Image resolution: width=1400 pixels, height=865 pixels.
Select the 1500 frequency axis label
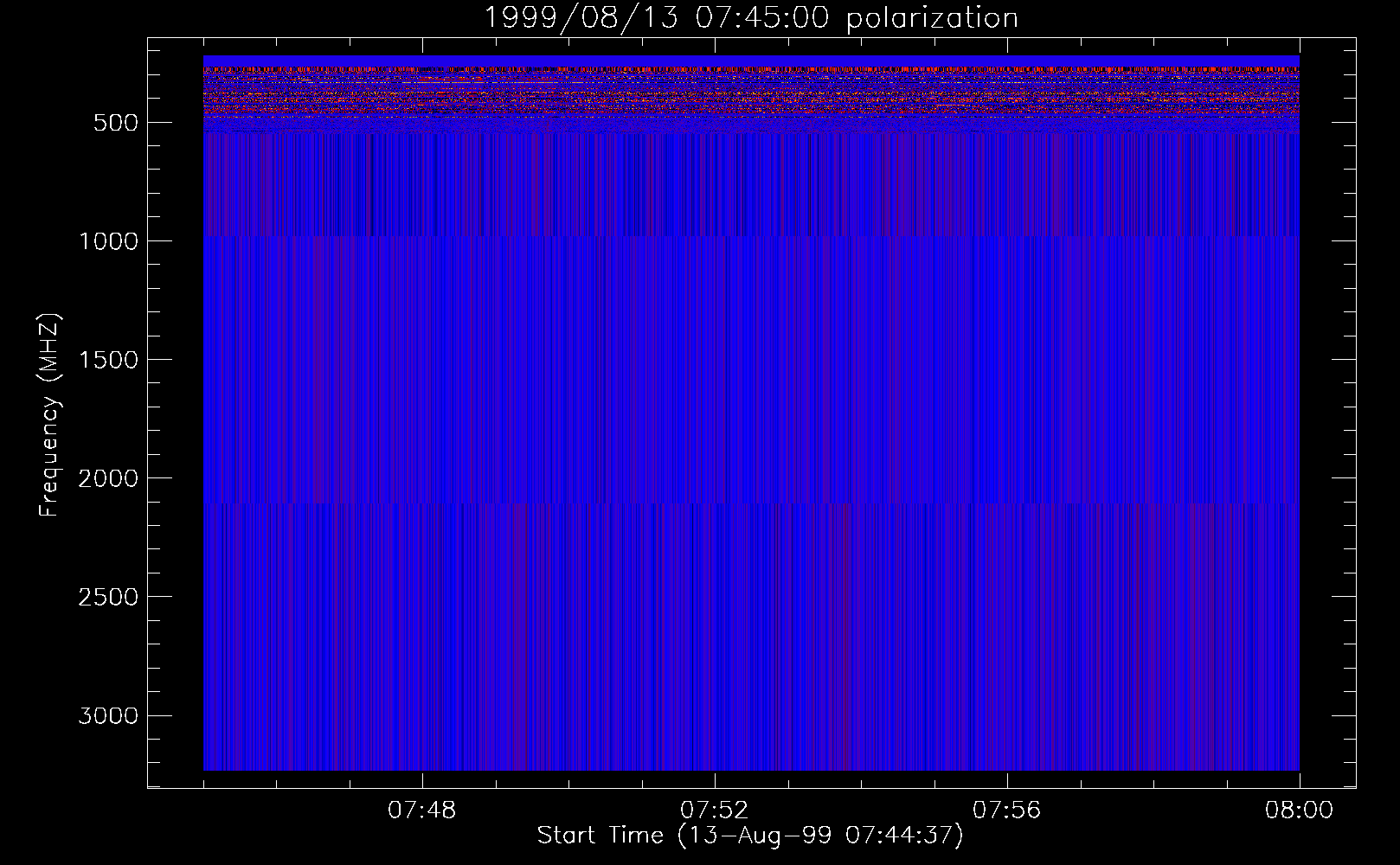tap(108, 360)
